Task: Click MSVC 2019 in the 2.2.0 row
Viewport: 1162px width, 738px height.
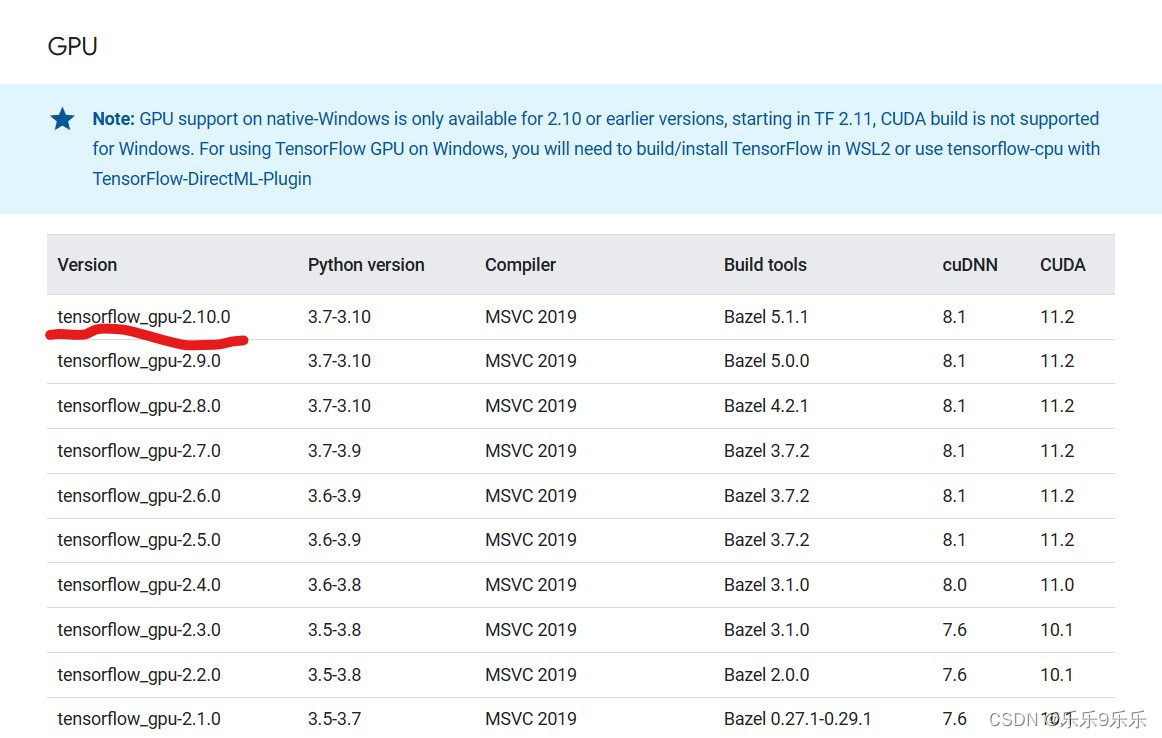Action: click(531, 675)
